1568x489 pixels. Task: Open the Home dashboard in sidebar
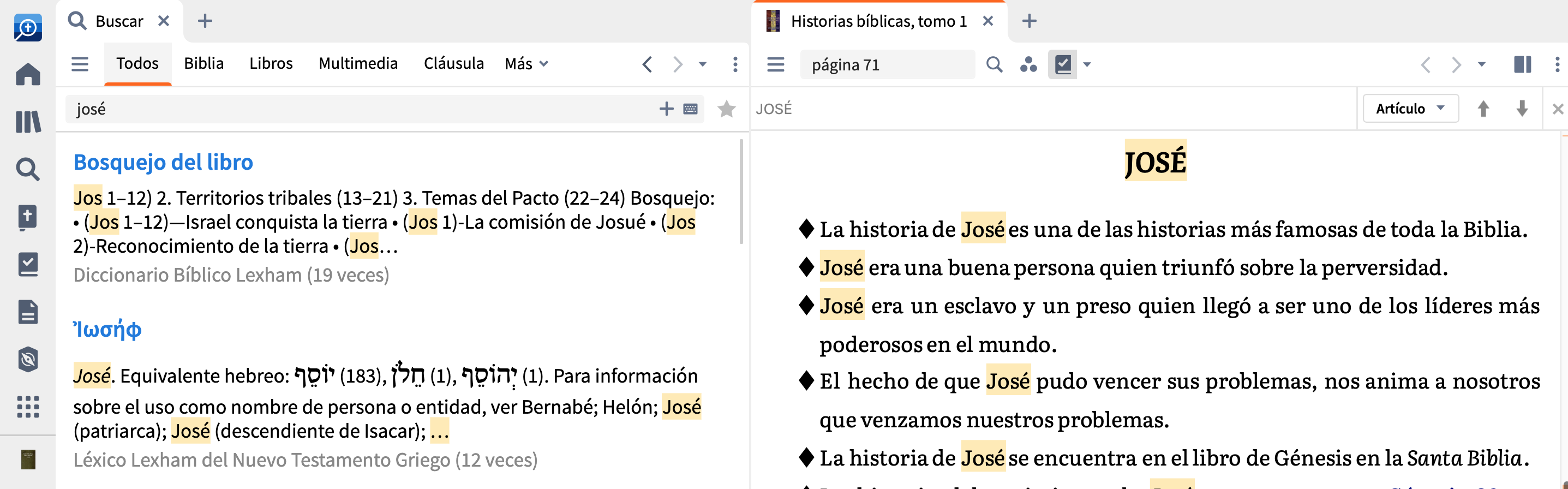pos(28,74)
